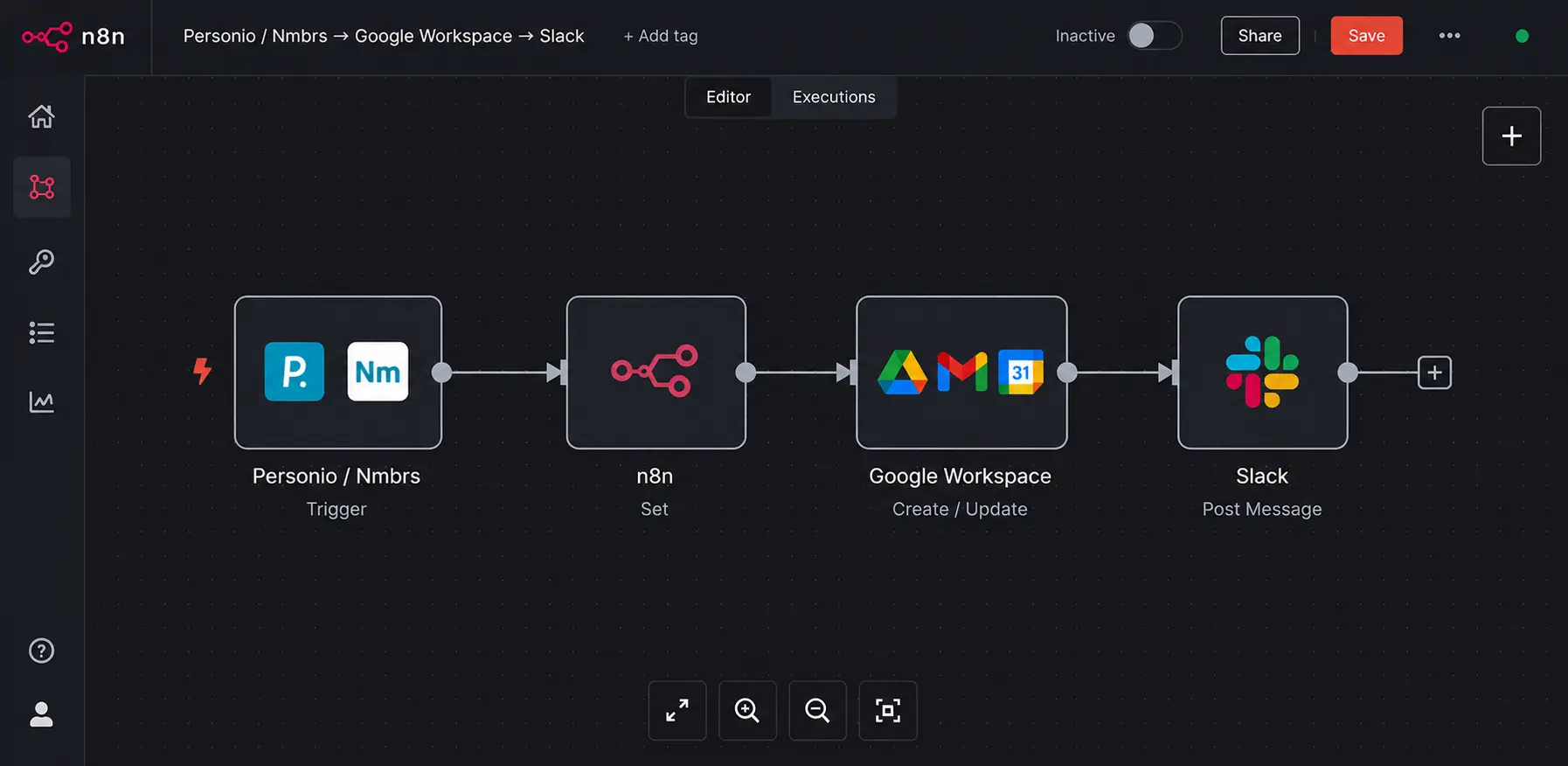The height and width of the screenshot is (766, 1568).
Task: Open the analytics chart icon in sidebar
Action: (41, 401)
